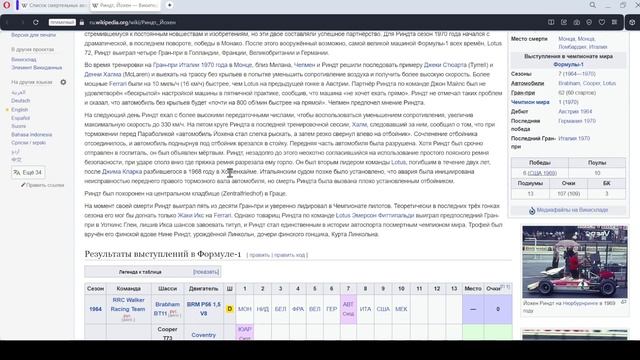The height and width of the screenshot is (360, 640).
Task: Open the reader mode book icon
Action: click(x=551, y=22)
